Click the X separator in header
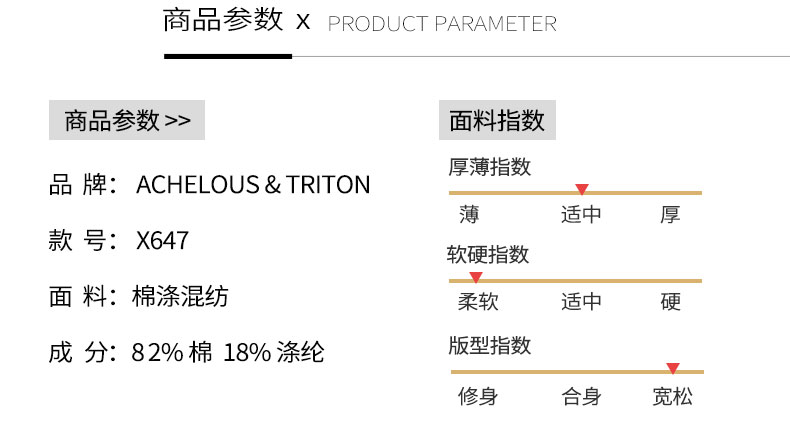 pyautogui.click(x=303, y=22)
